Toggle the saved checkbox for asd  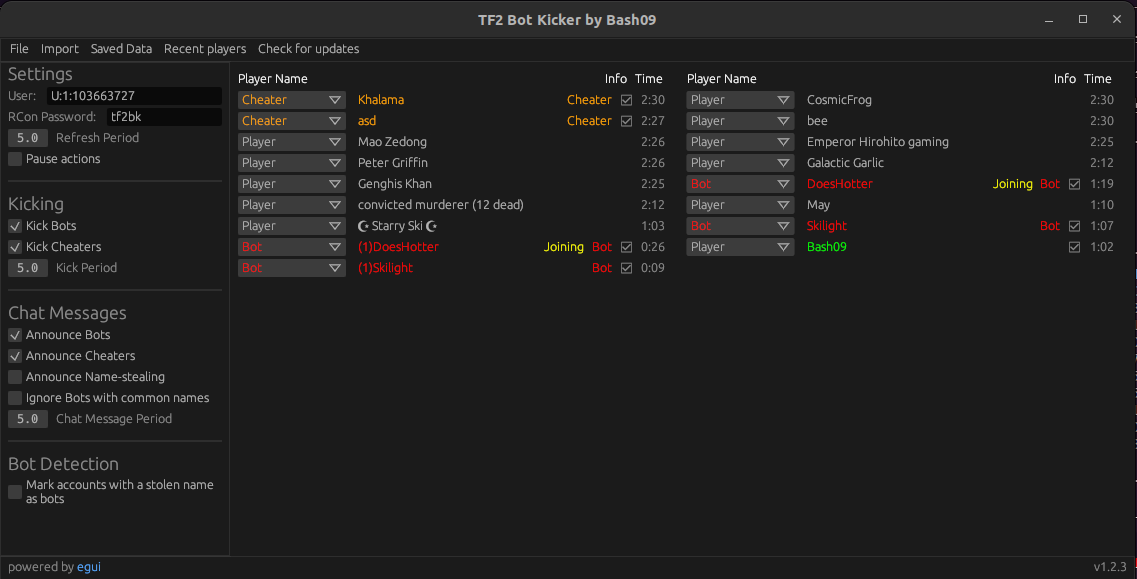627,121
